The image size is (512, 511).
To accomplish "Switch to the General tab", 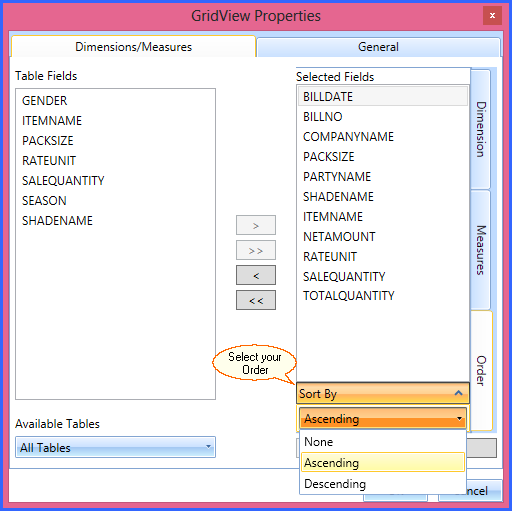I will [x=378, y=47].
